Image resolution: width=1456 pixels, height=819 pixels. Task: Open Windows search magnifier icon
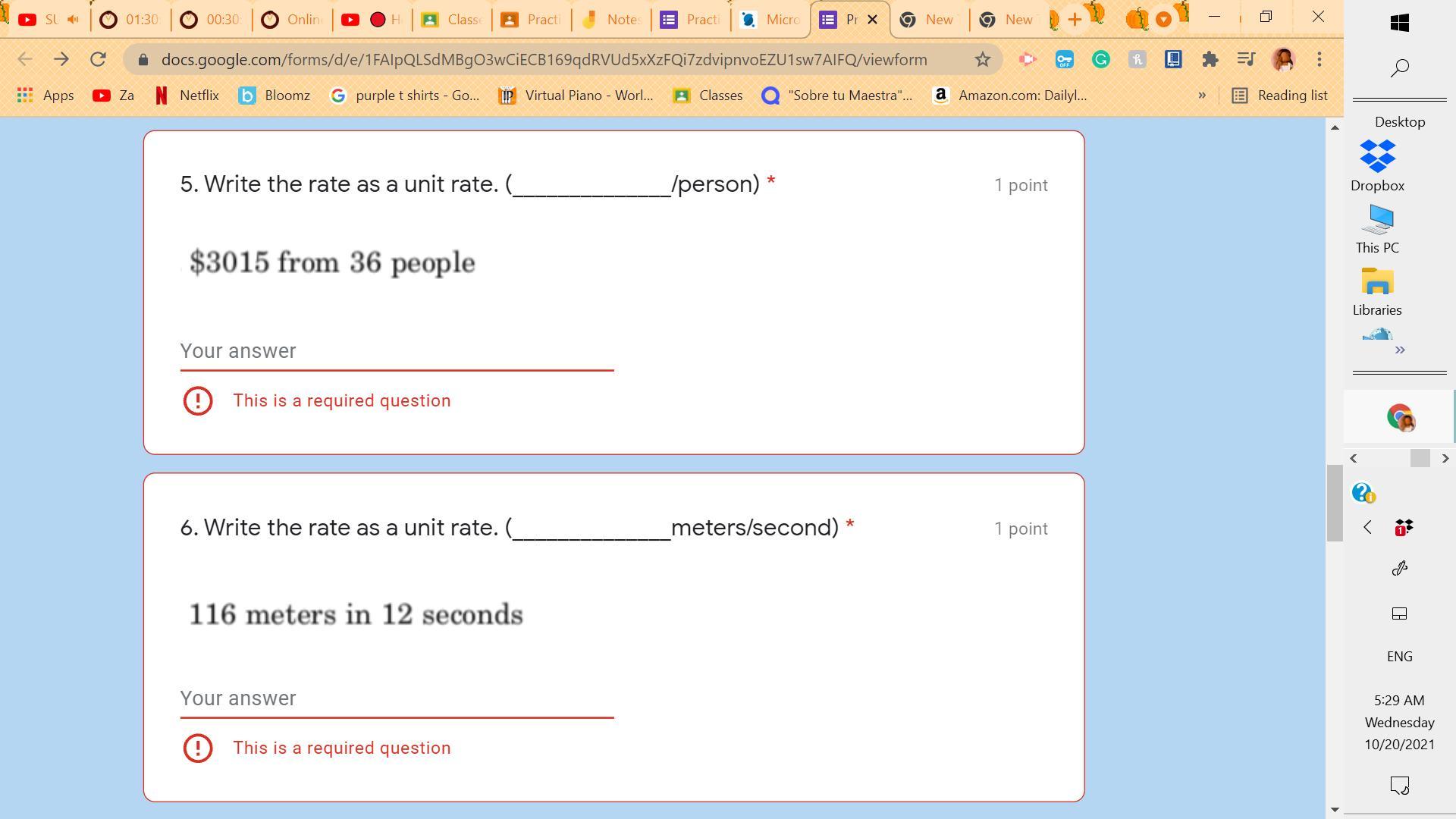click(x=1399, y=68)
